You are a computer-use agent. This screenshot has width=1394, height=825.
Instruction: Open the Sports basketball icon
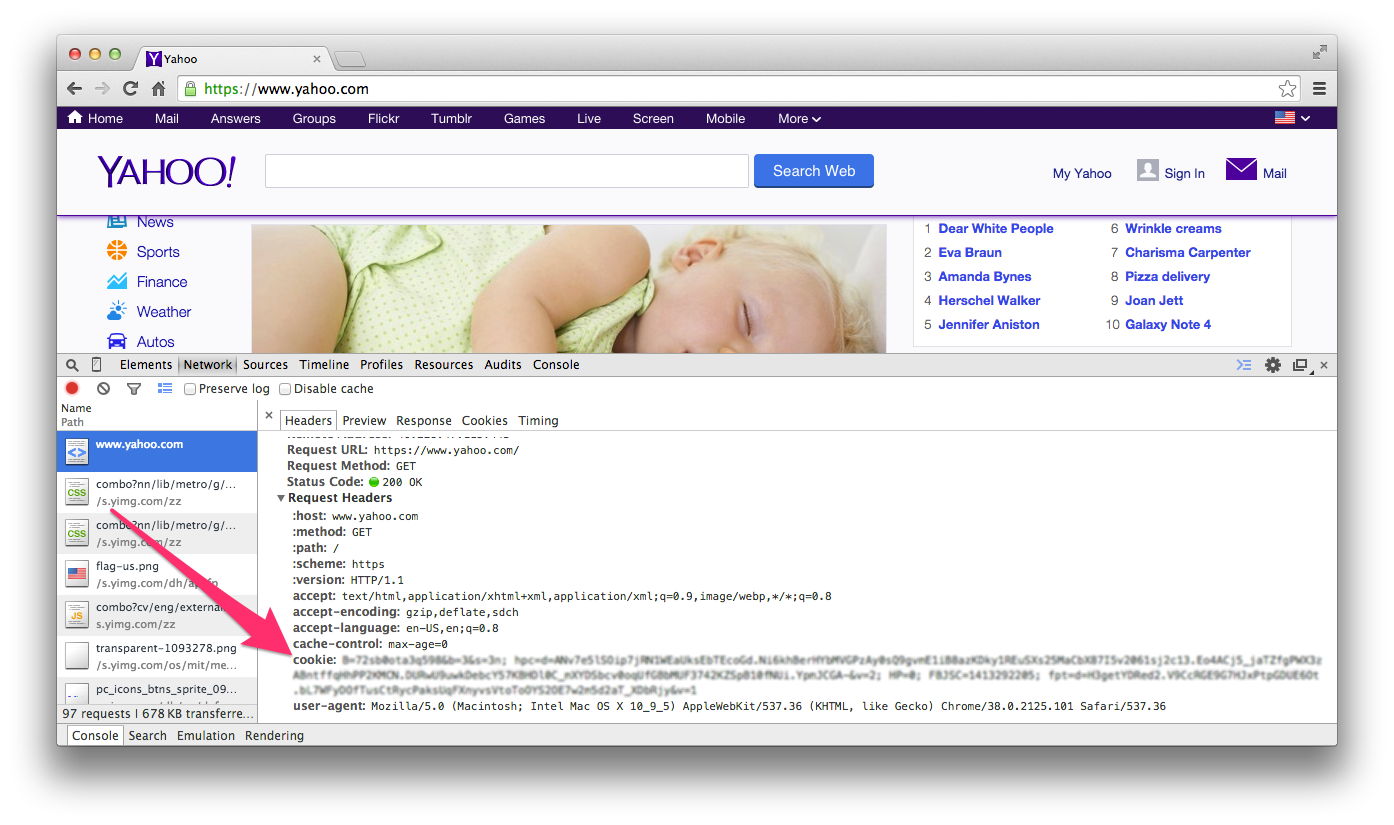(x=117, y=250)
